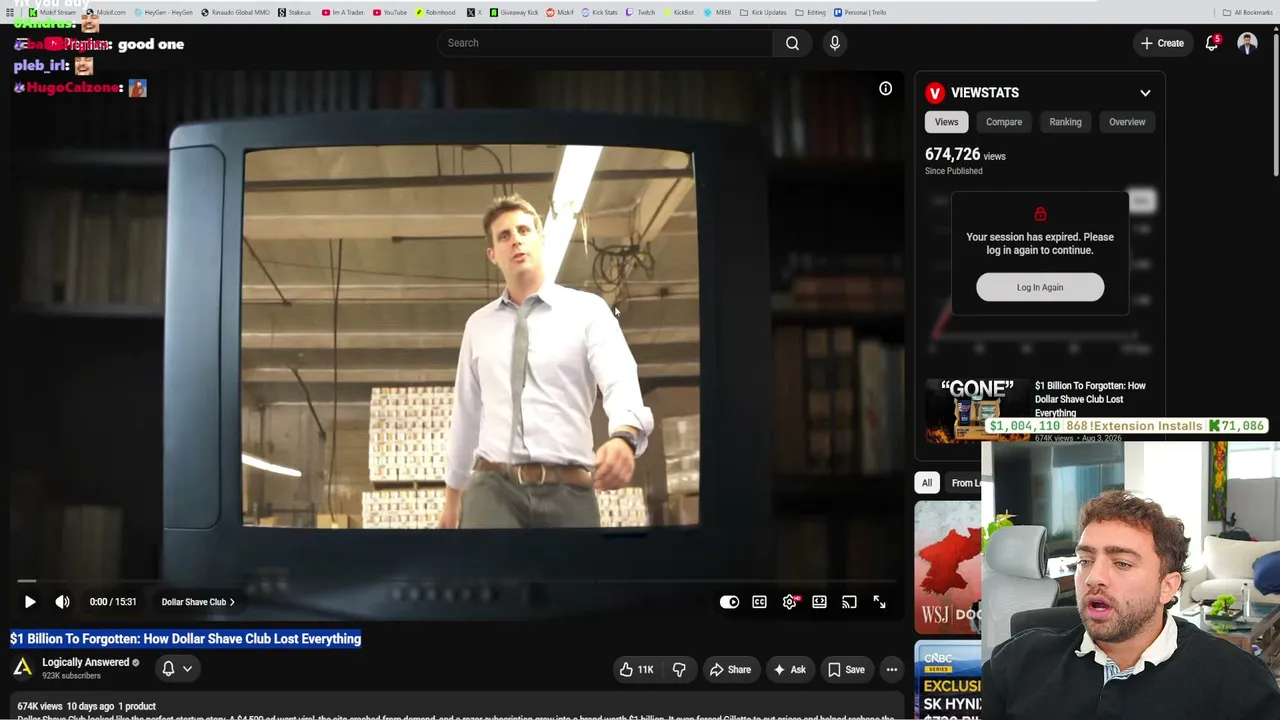Open the WSJ recommended video thumbnail
Image resolution: width=1280 pixels, height=720 pixels.
click(x=948, y=567)
